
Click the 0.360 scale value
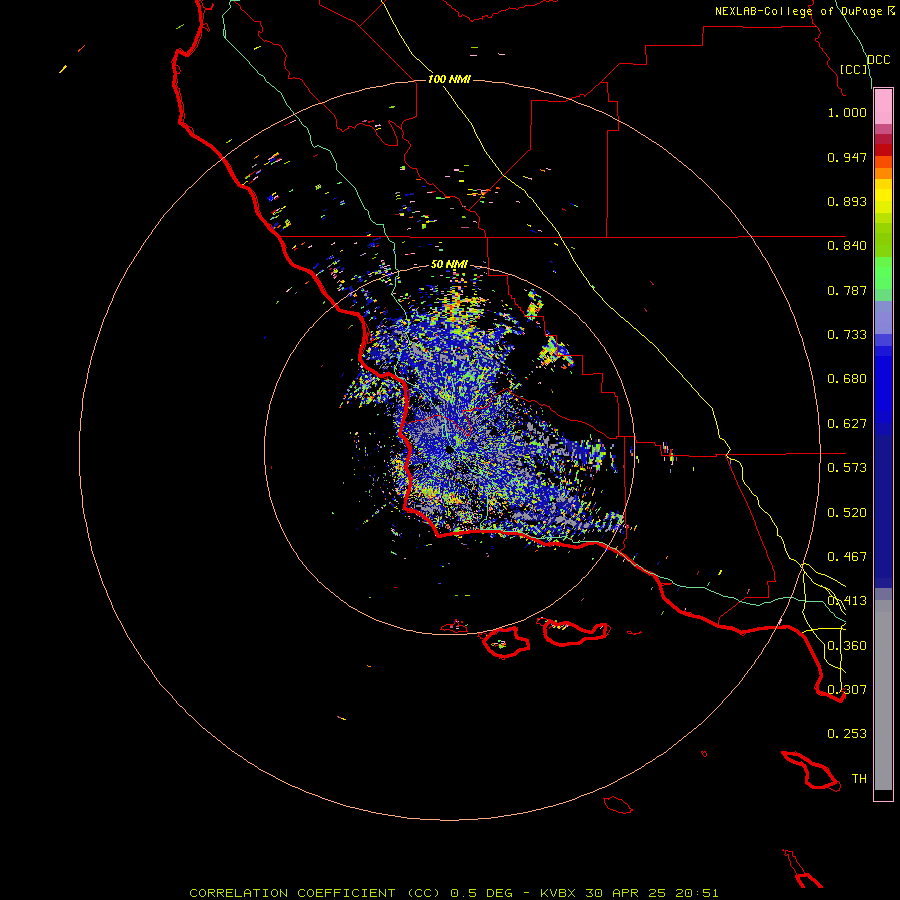tap(847, 646)
